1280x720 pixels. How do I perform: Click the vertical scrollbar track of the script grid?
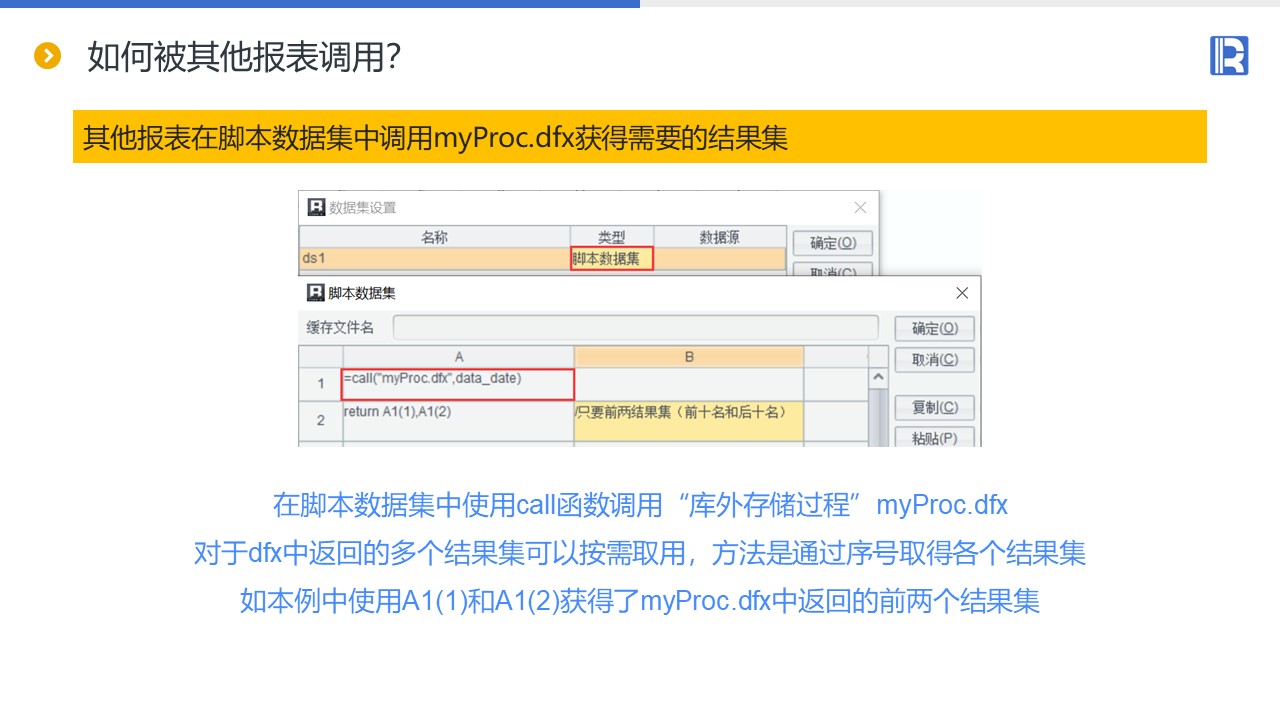878,417
